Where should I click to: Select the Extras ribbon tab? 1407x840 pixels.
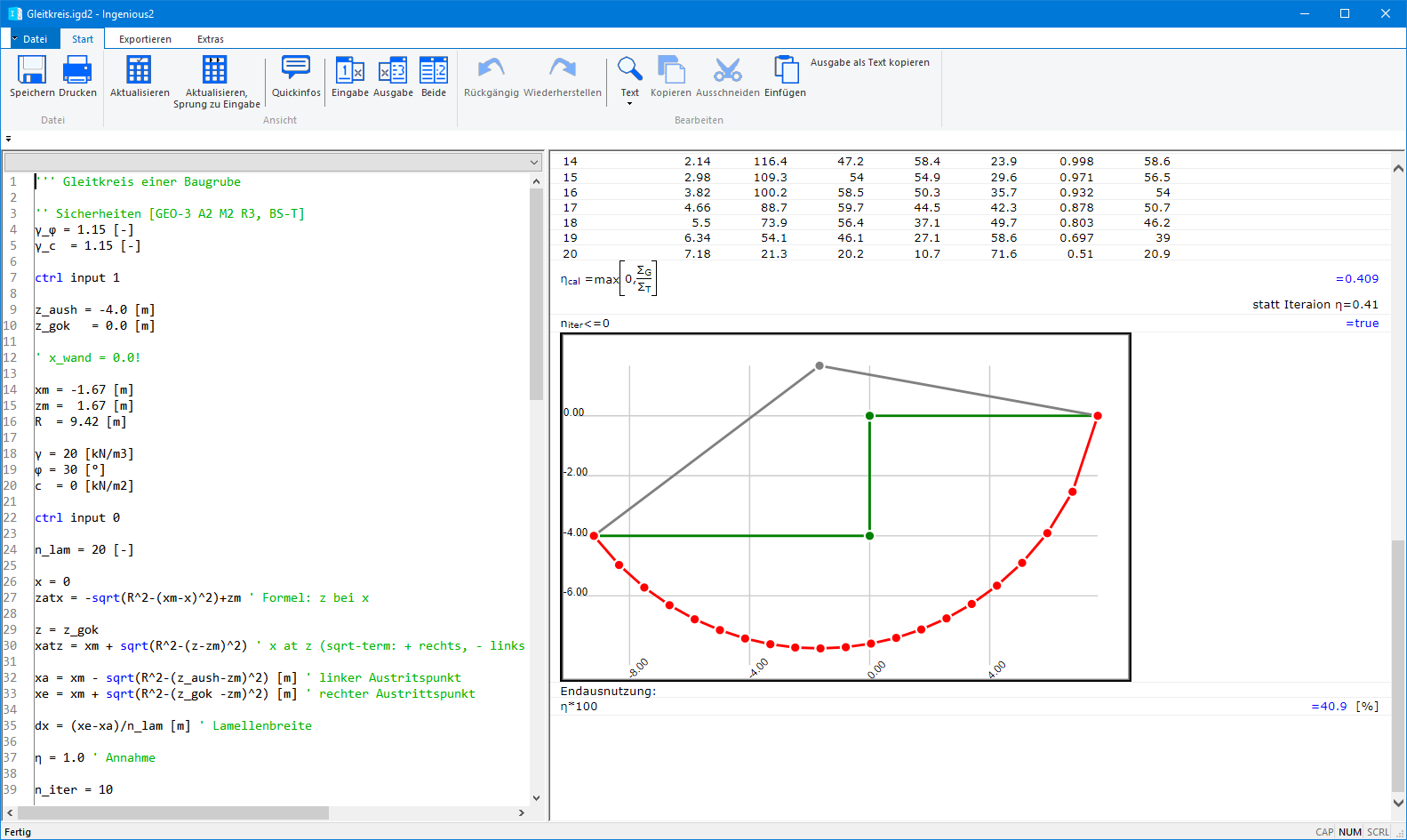[211, 39]
